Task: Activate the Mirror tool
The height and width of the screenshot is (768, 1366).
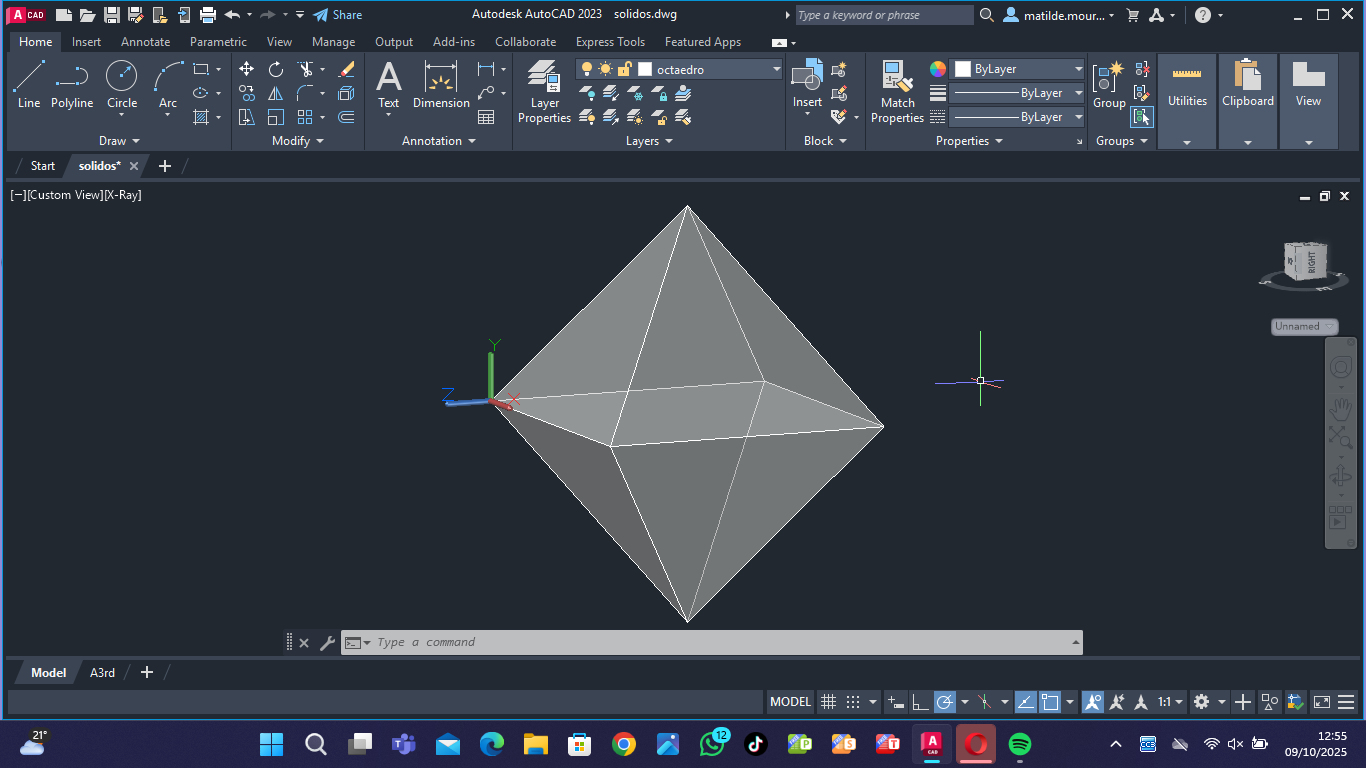Action: pyautogui.click(x=276, y=93)
